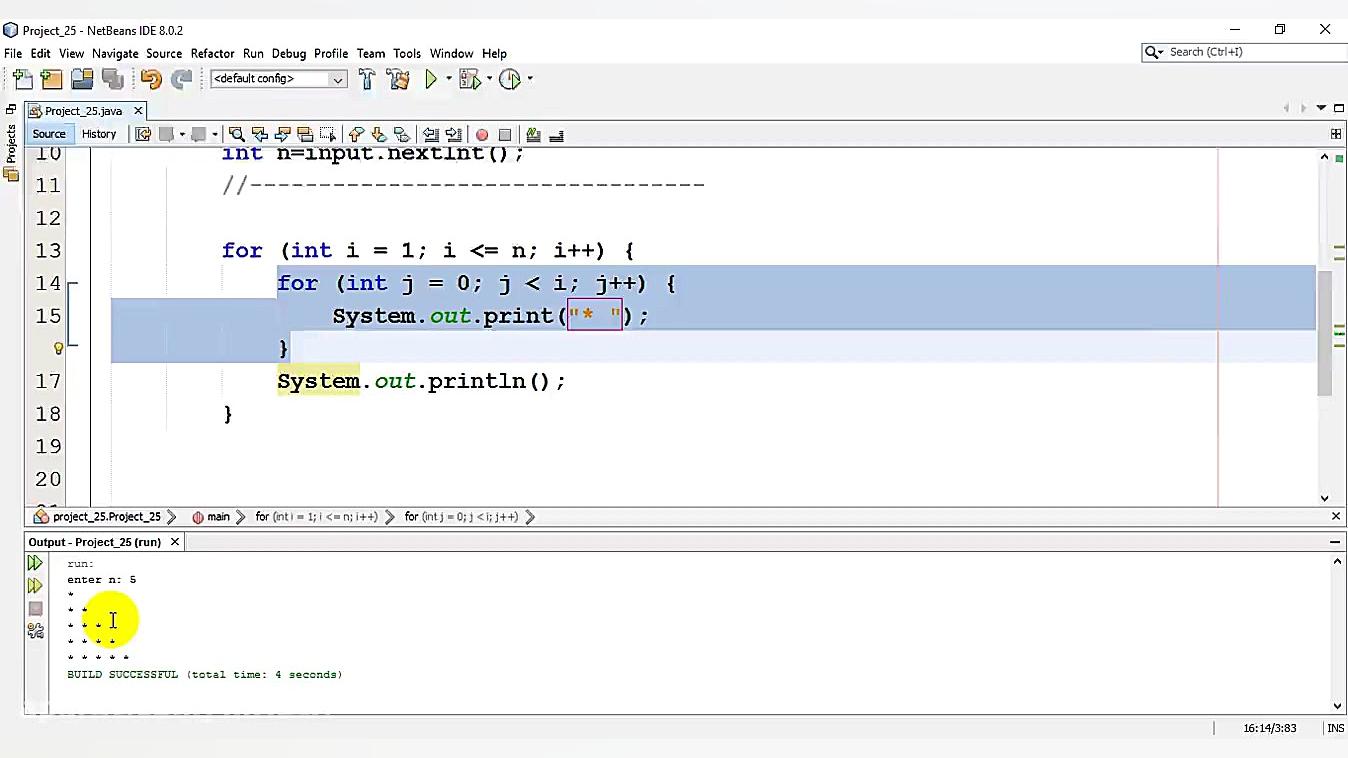Image resolution: width=1348 pixels, height=758 pixels.
Task: Open the Tools menu
Action: pos(407,53)
